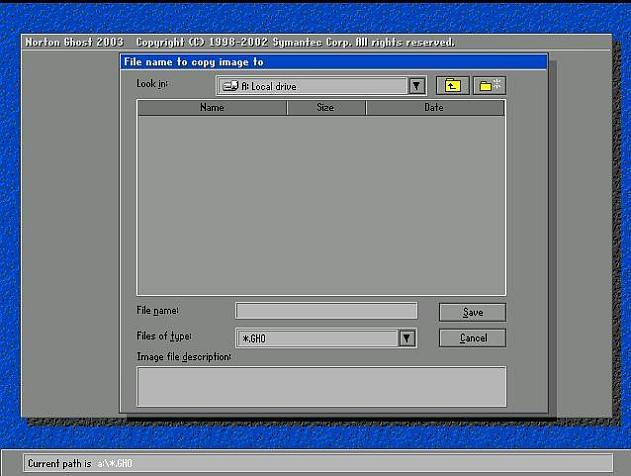Click the Cancel button
The image size is (631, 476).
pyautogui.click(x=472, y=338)
